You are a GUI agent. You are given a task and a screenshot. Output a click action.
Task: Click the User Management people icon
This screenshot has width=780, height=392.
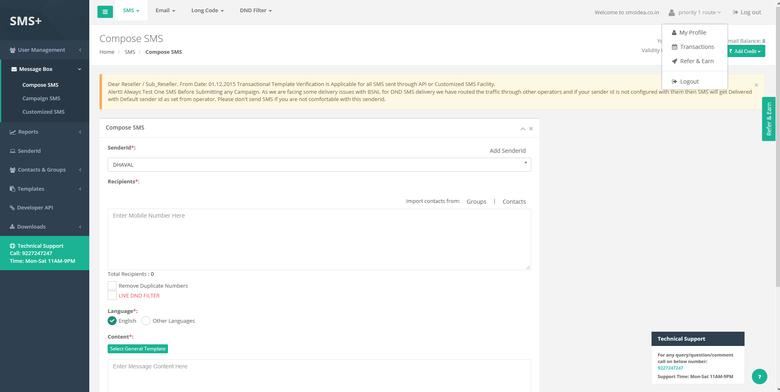13,50
